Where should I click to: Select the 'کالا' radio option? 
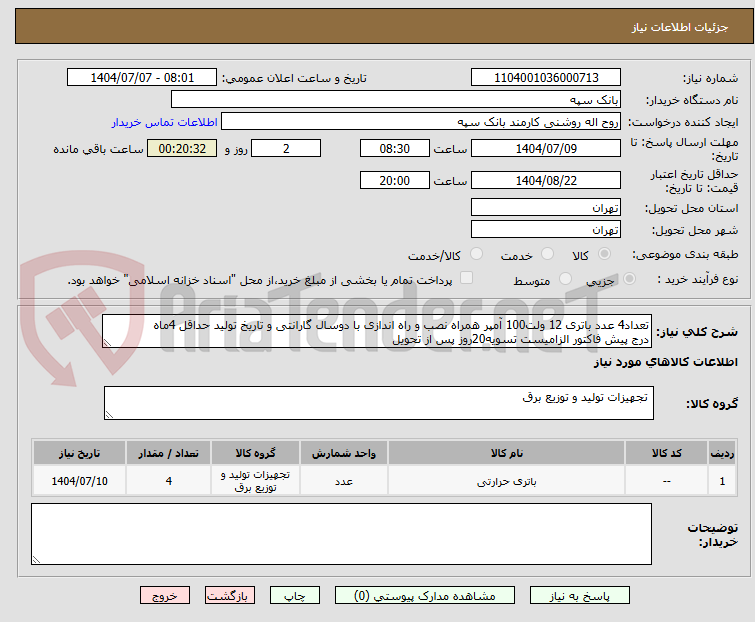point(615,255)
